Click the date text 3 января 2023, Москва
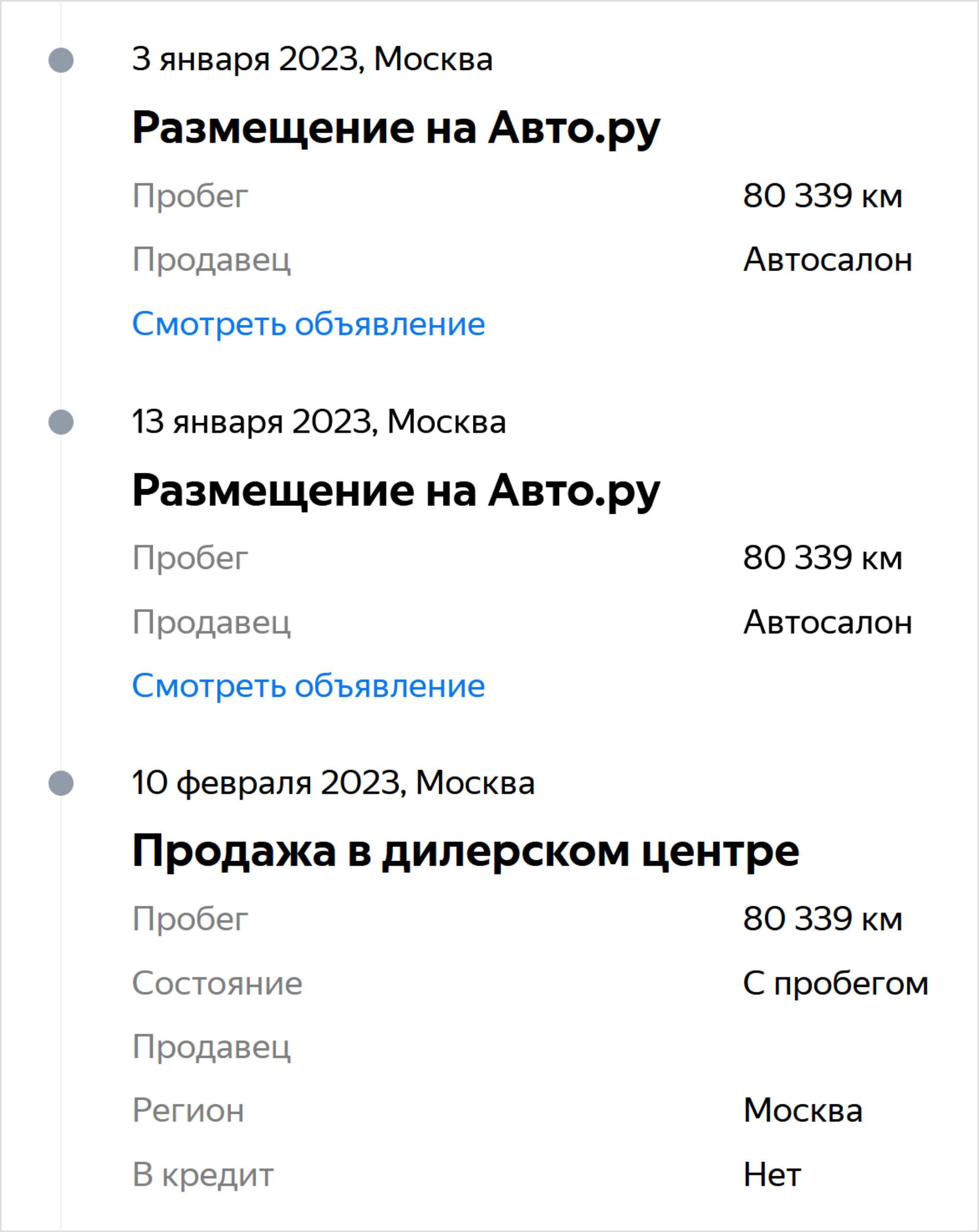The width and height of the screenshot is (979, 1232). pyautogui.click(x=312, y=59)
